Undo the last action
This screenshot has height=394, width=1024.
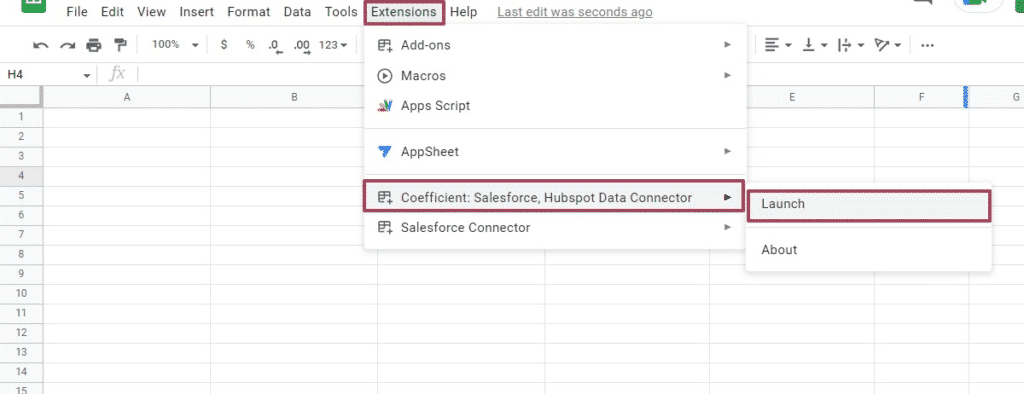(40, 45)
